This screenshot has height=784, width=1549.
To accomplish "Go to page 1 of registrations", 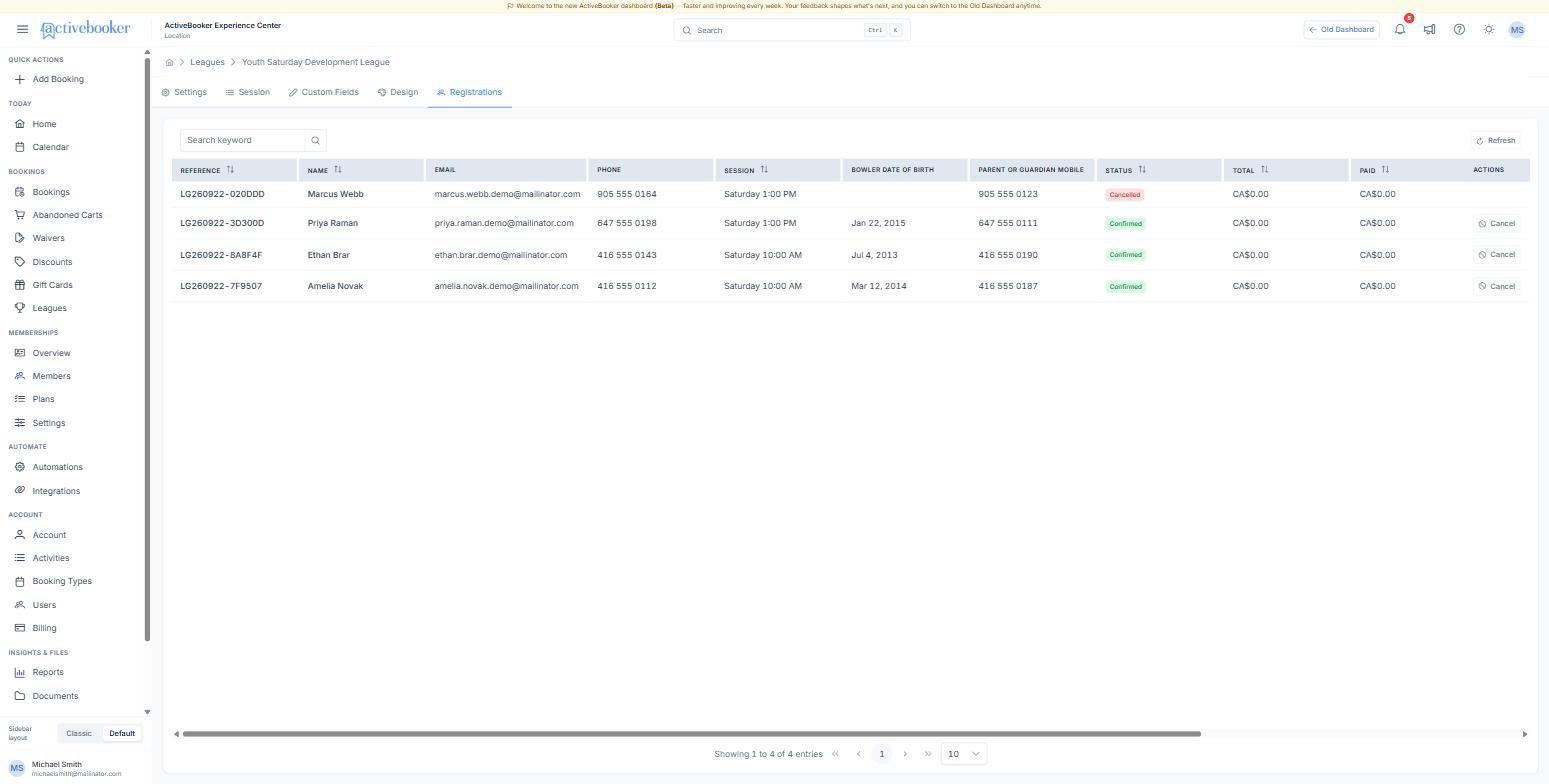I will point(881,754).
